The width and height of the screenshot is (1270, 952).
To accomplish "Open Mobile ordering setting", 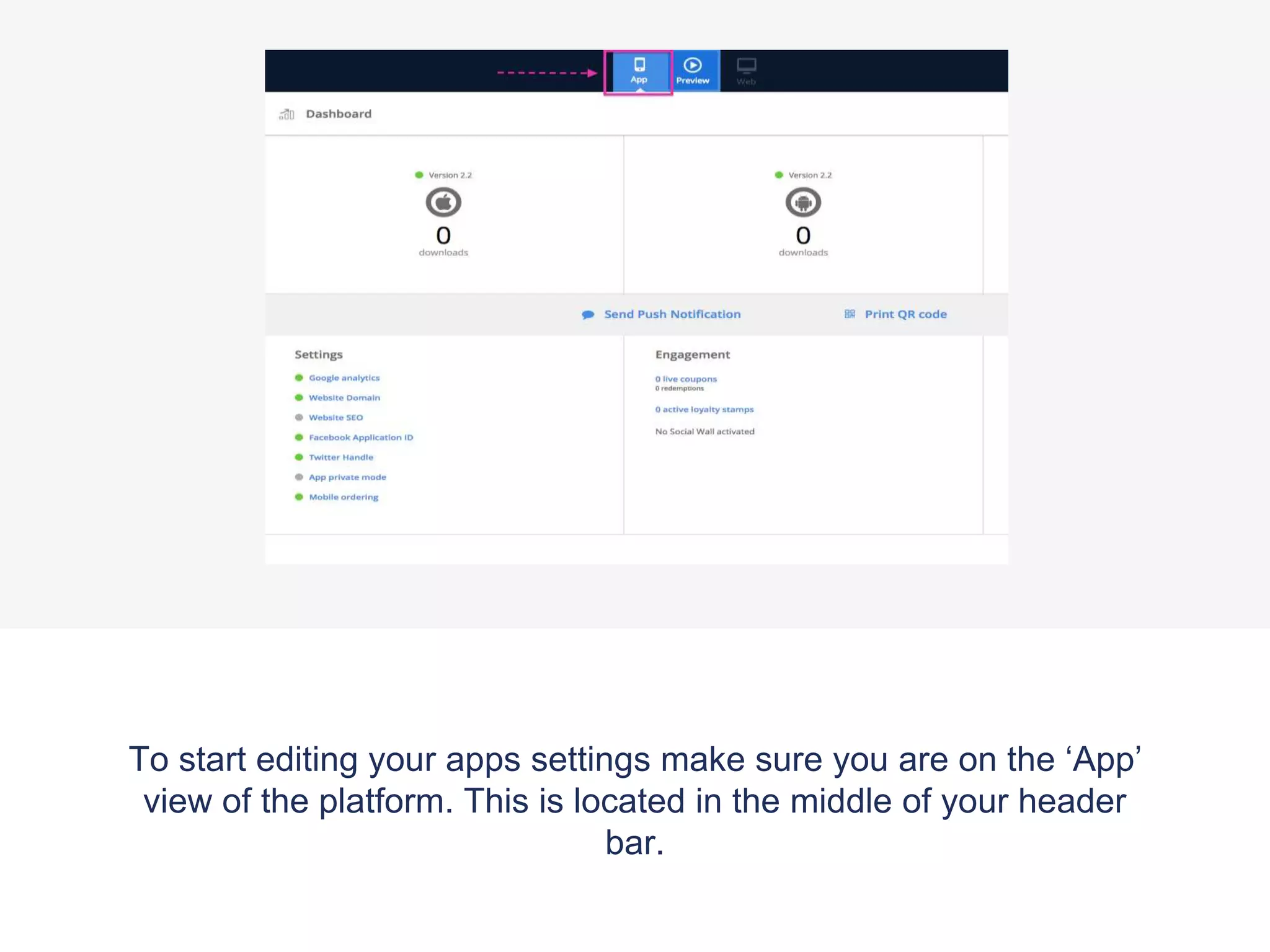I will tap(344, 497).
